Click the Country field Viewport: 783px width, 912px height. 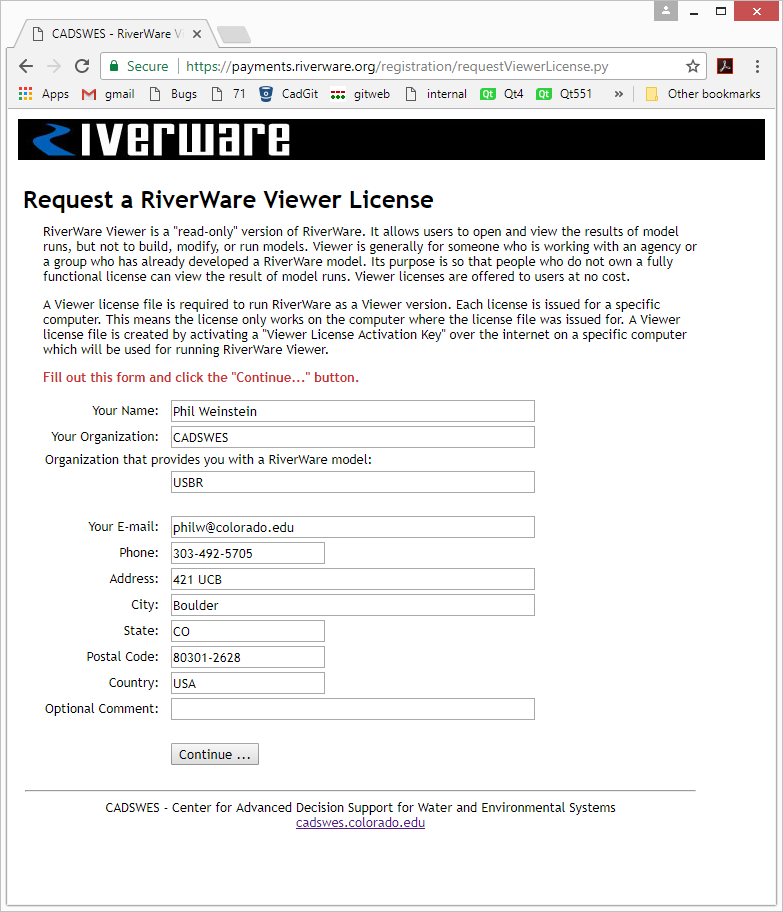pos(248,683)
